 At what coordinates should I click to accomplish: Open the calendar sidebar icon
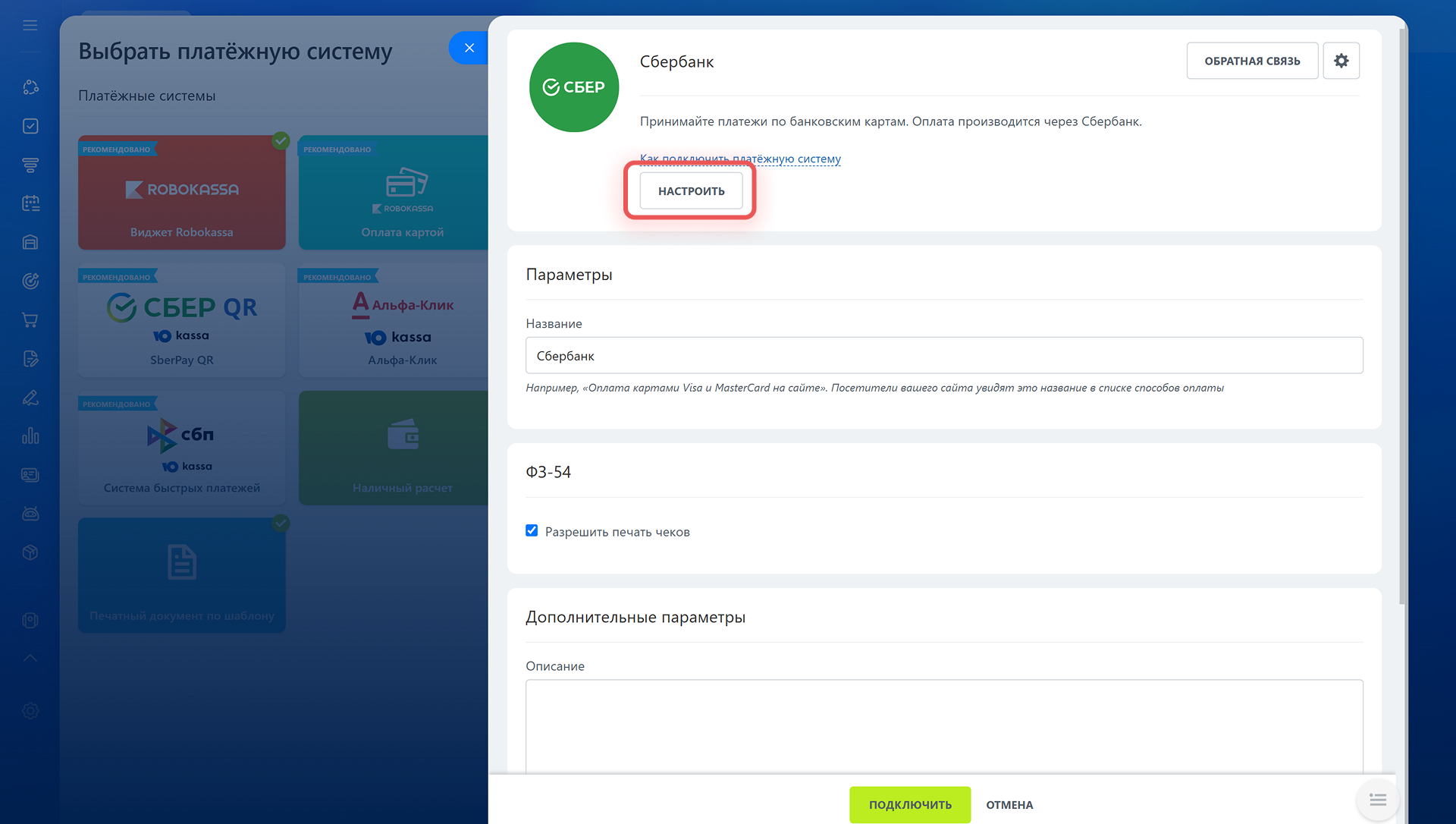pos(30,203)
